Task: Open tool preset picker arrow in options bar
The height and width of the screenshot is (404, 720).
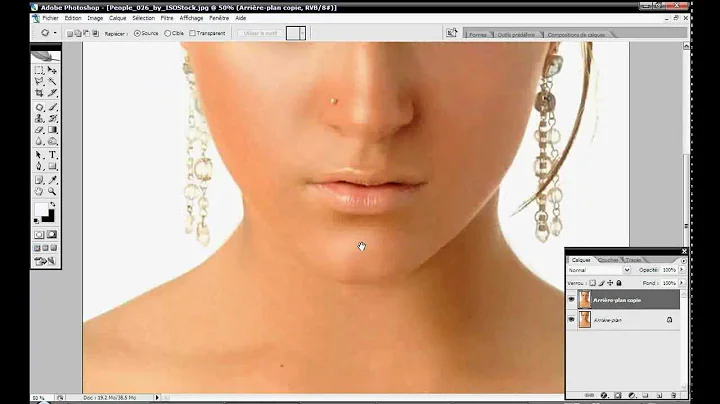Action: (x=55, y=33)
